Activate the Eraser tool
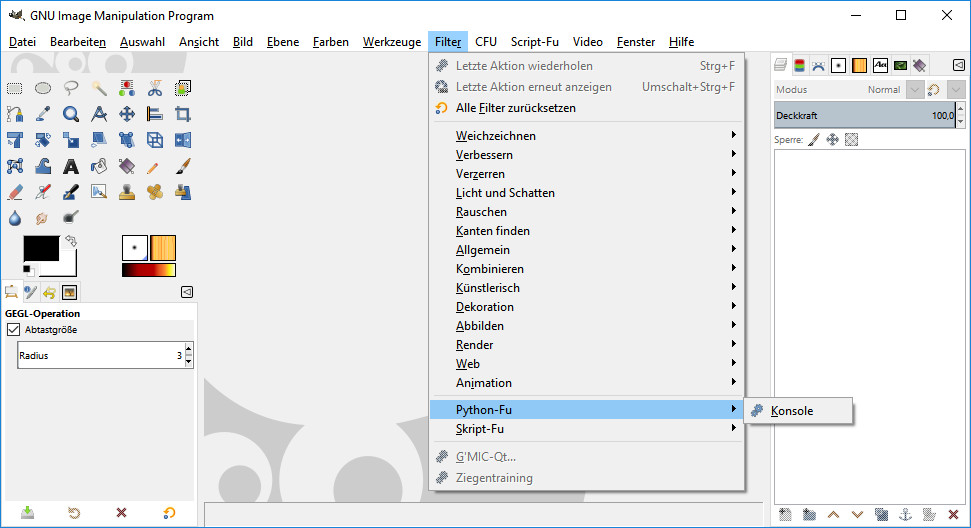The width and height of the screenshot is (971, 528). 15,192
